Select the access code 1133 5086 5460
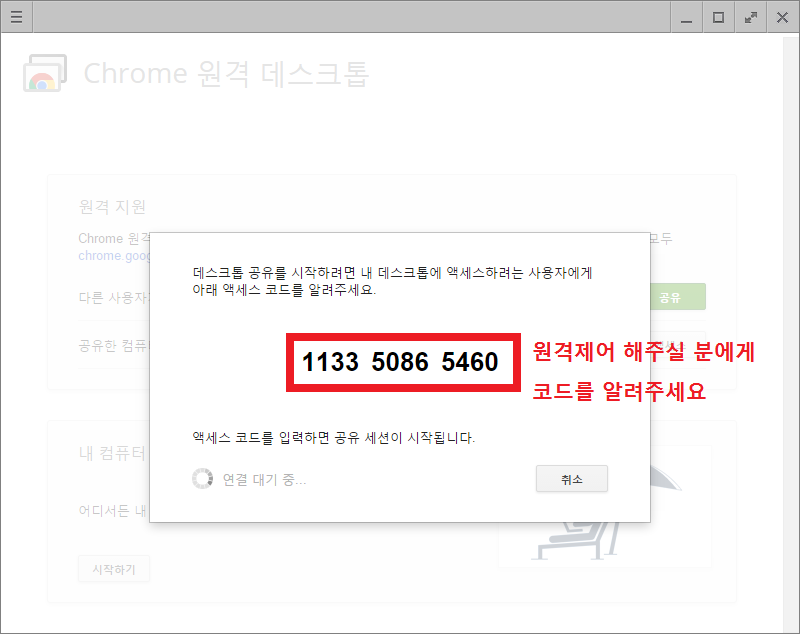 (400, 362)
